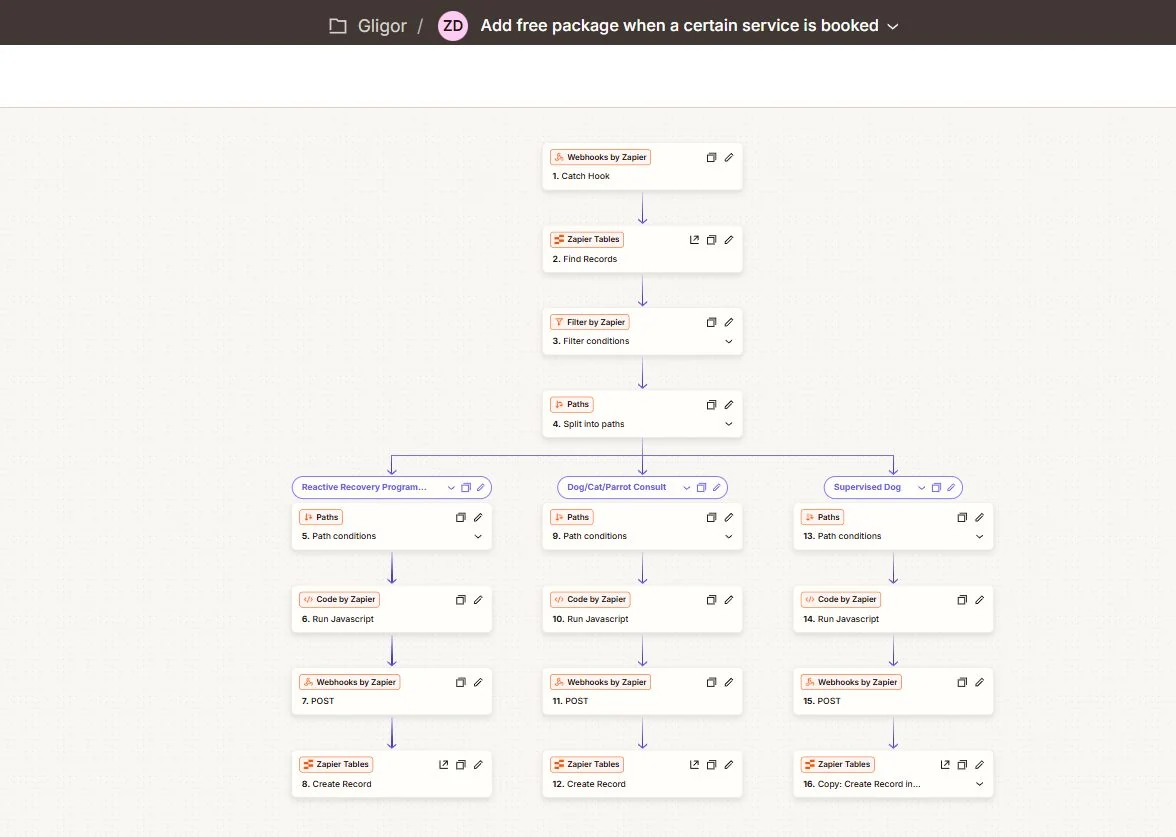Select the Supervised Dog path label

point(867,488)
